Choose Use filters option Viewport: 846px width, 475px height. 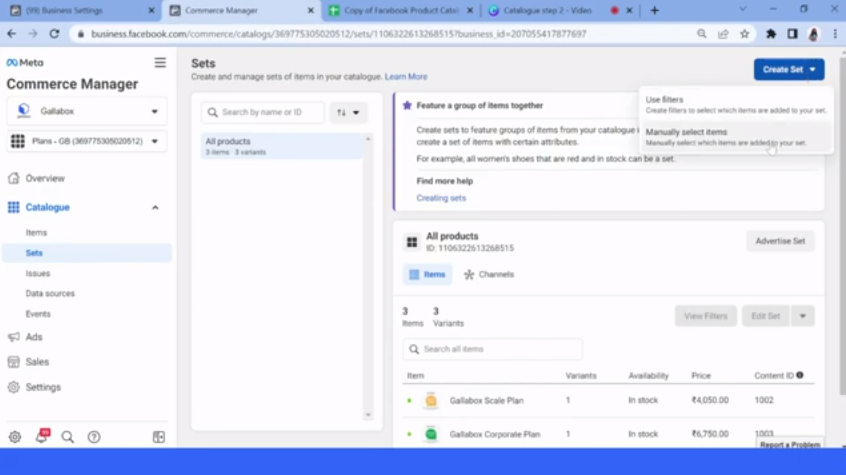(x=735, y=105)
